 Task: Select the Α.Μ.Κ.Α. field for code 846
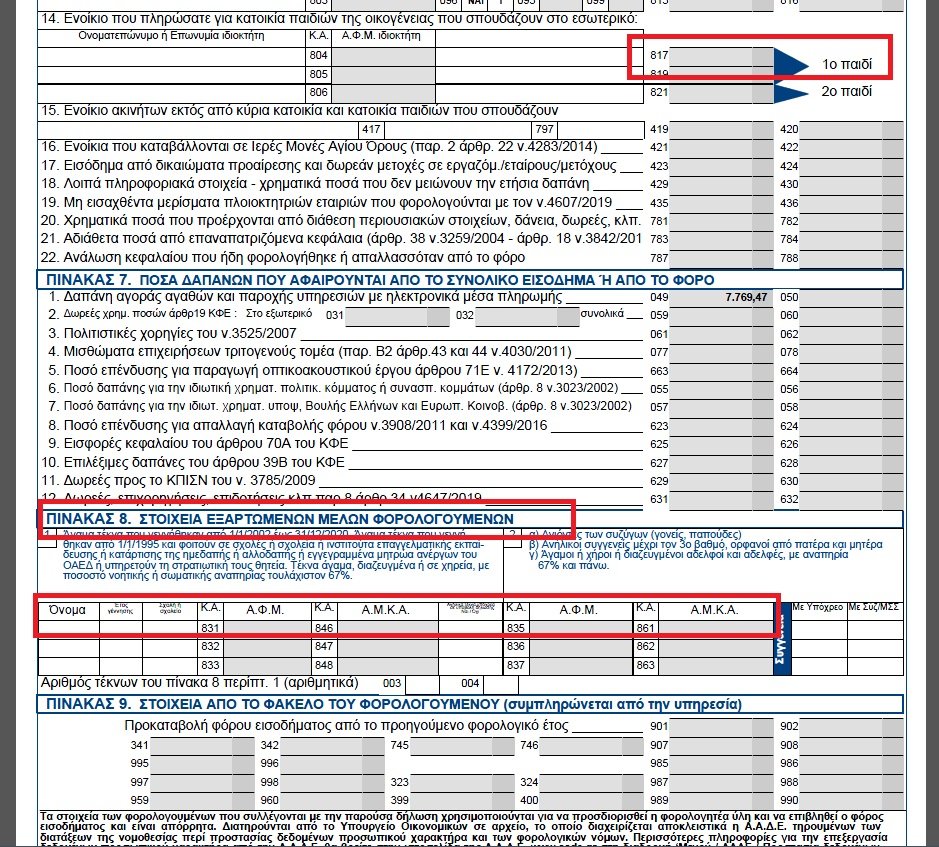[x=388, y=628]
